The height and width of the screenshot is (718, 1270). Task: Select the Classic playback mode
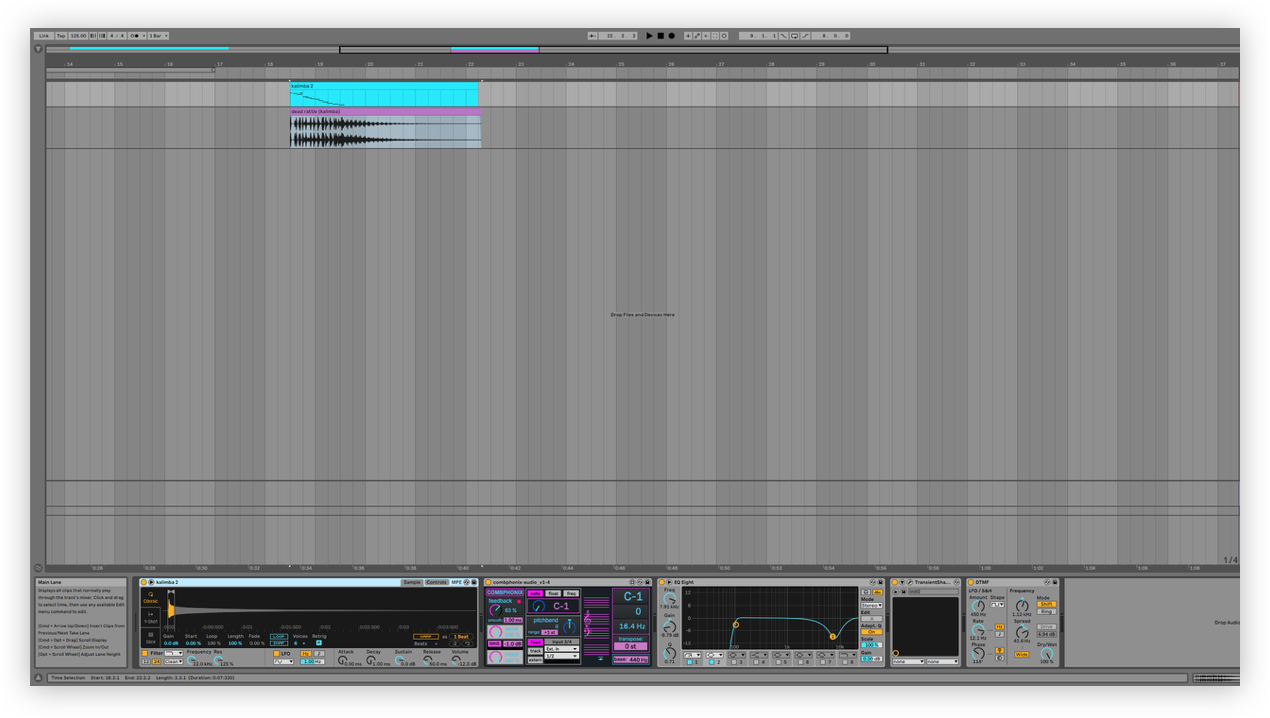pyautogui.click(x=150, y=597)
